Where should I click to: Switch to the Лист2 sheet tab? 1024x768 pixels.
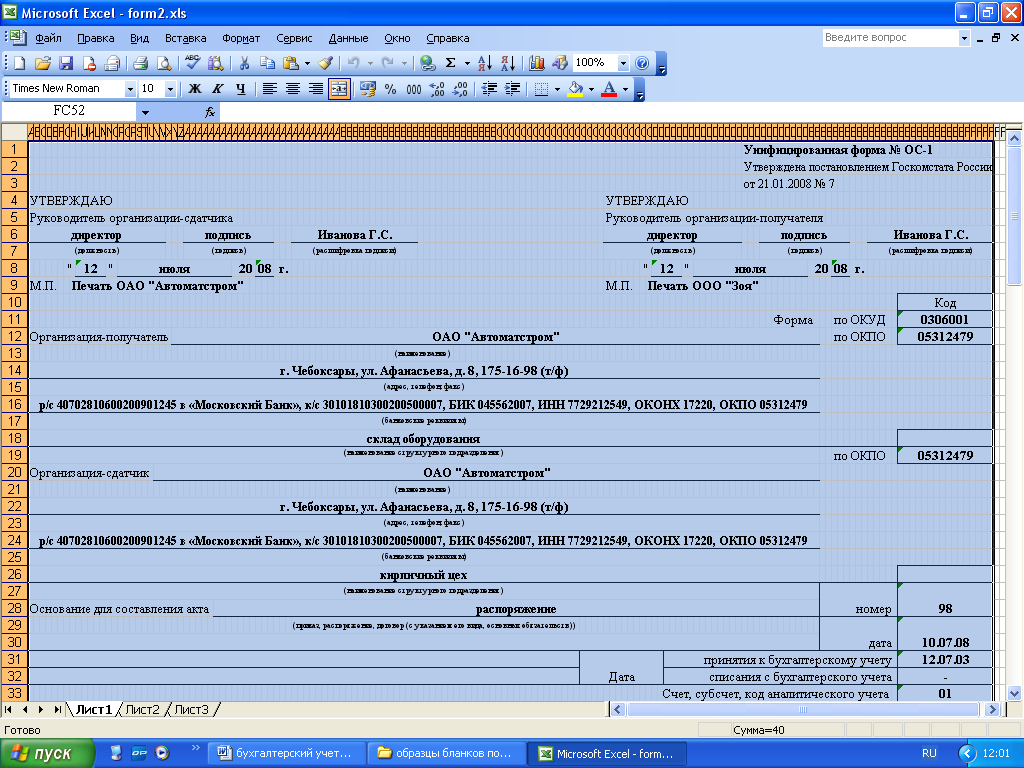coord(142,709)
